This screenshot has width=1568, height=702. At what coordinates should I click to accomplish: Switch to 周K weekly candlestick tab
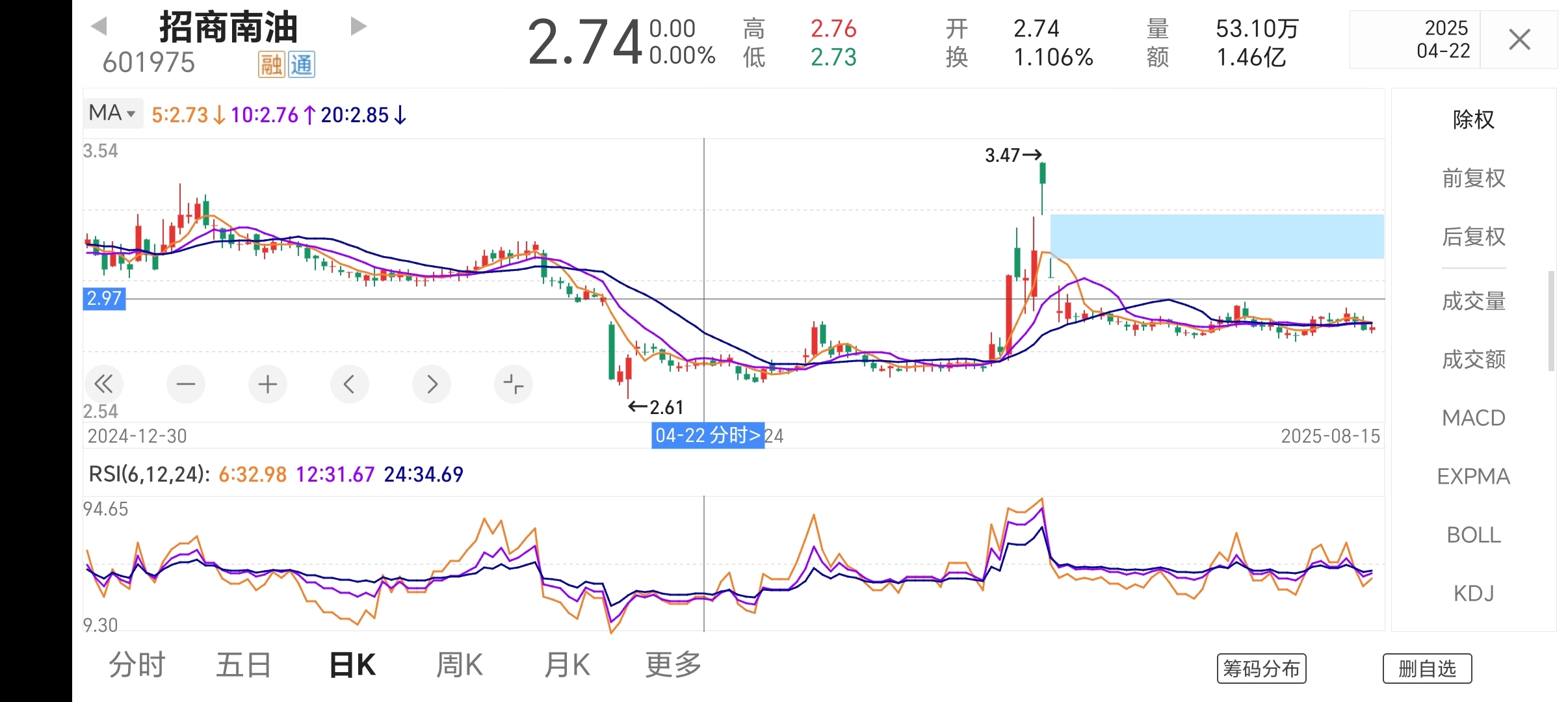click(460, 666)
